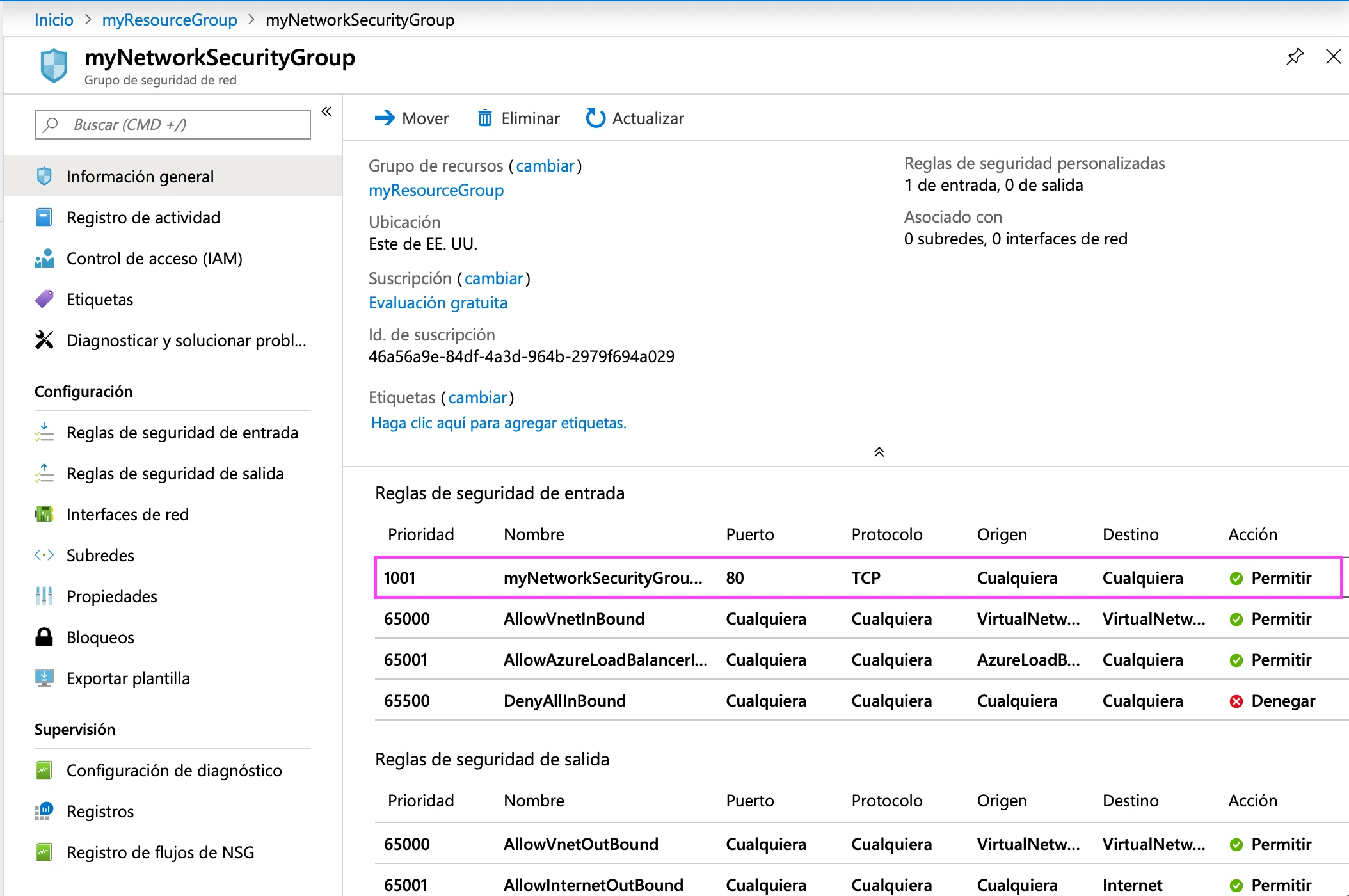Click the search magnifier icon
The height and width of the screenshot is (896, 1349).
click(50, 124)
